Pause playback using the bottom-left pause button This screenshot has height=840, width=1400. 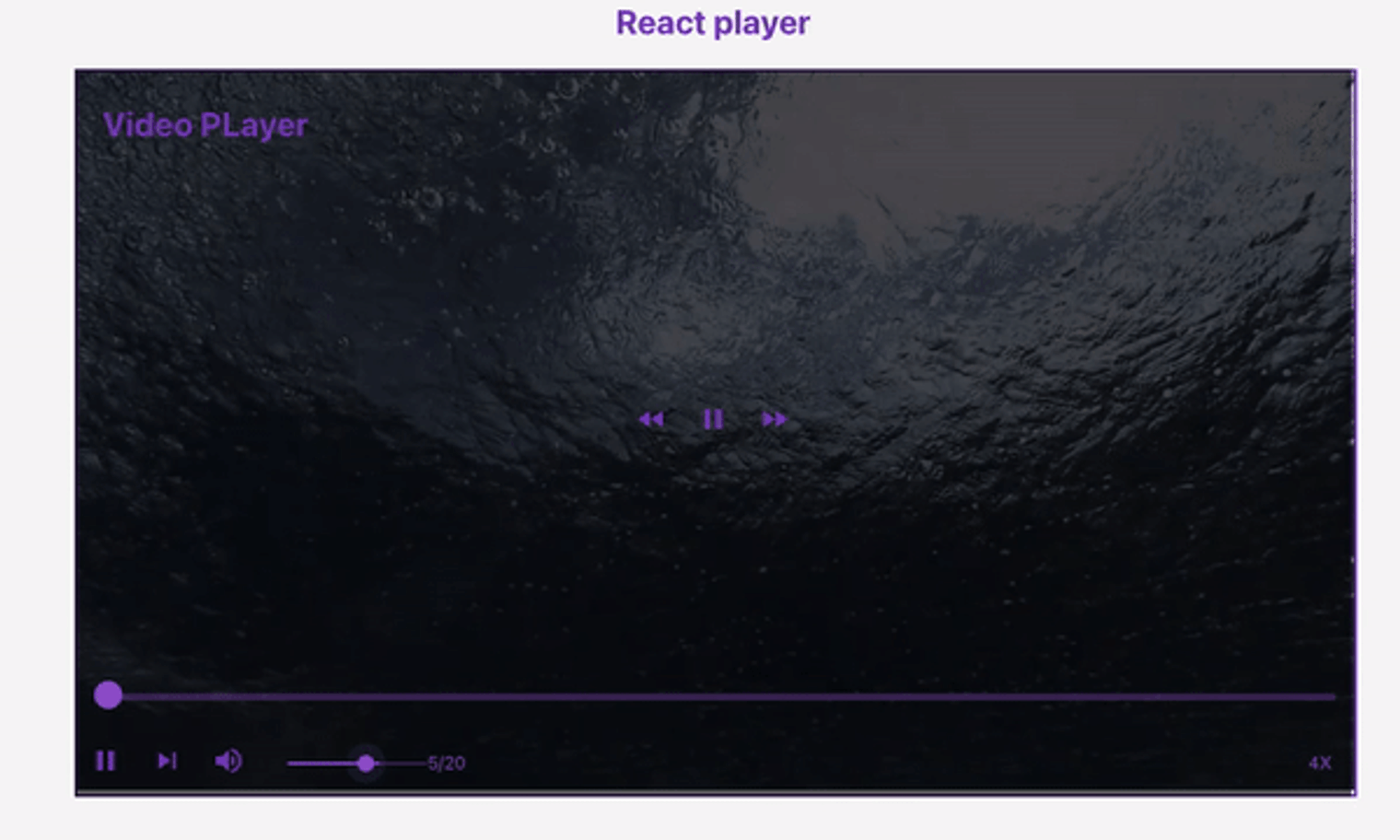pyautogui.click(x=106, y=761)
